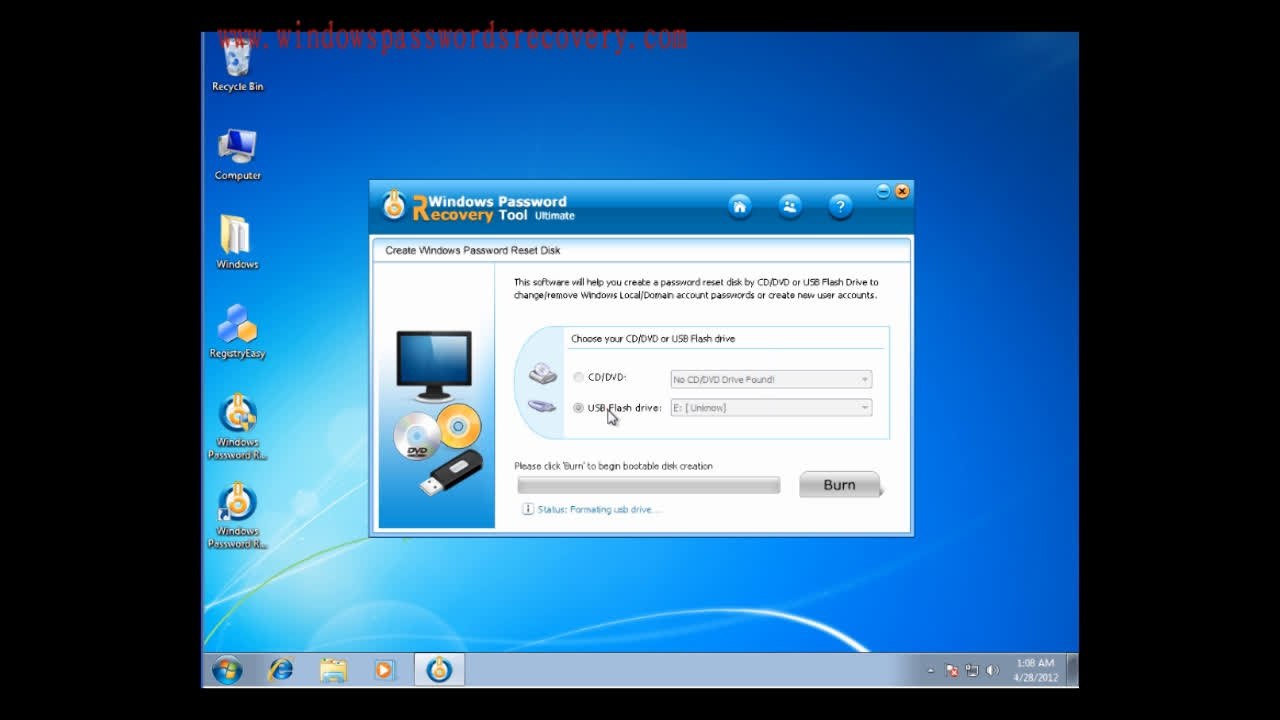Open the Action Center flag icon
Screen dimensions: 1280x720
(952, 671)
